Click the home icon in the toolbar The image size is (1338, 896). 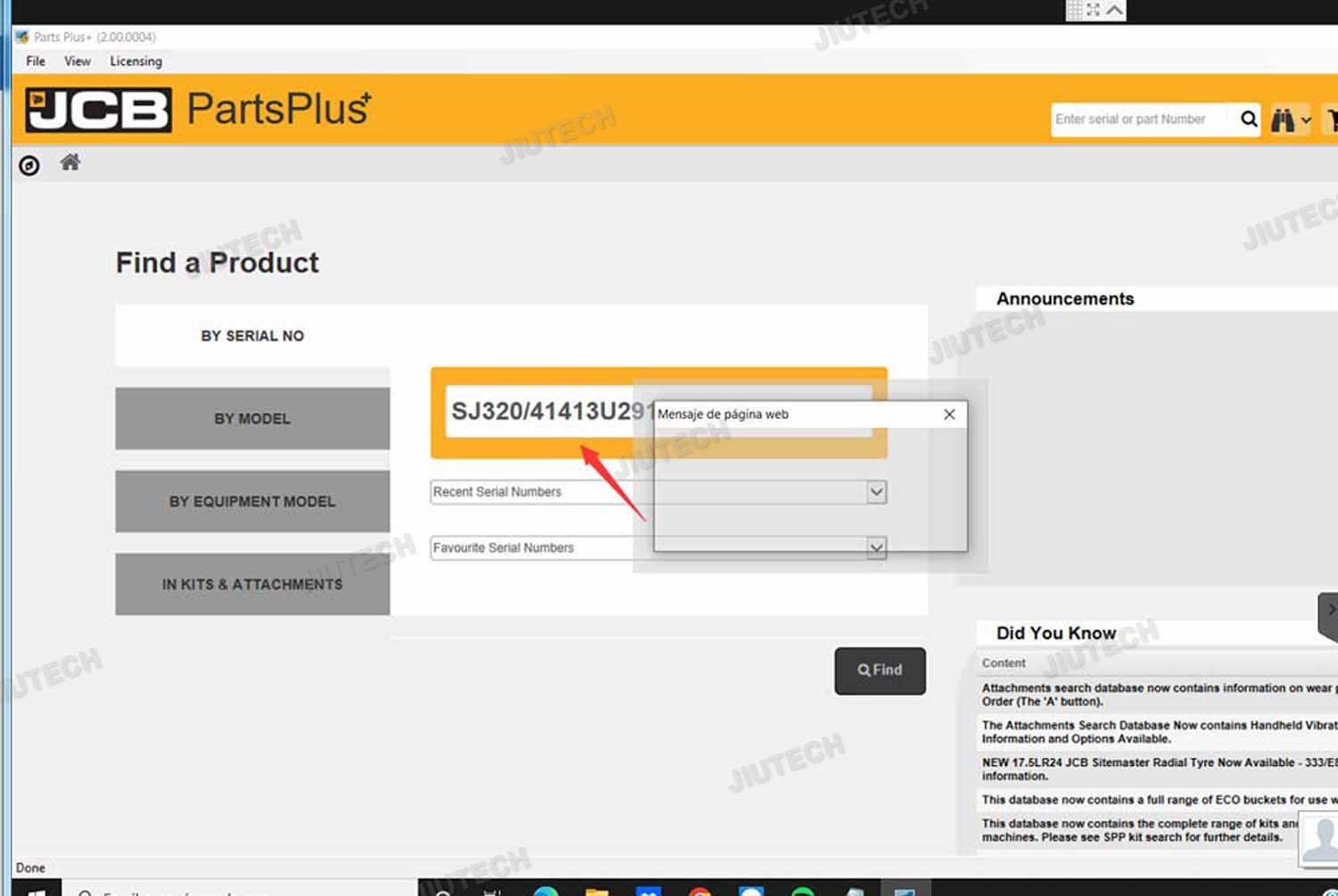click(70, 162)
